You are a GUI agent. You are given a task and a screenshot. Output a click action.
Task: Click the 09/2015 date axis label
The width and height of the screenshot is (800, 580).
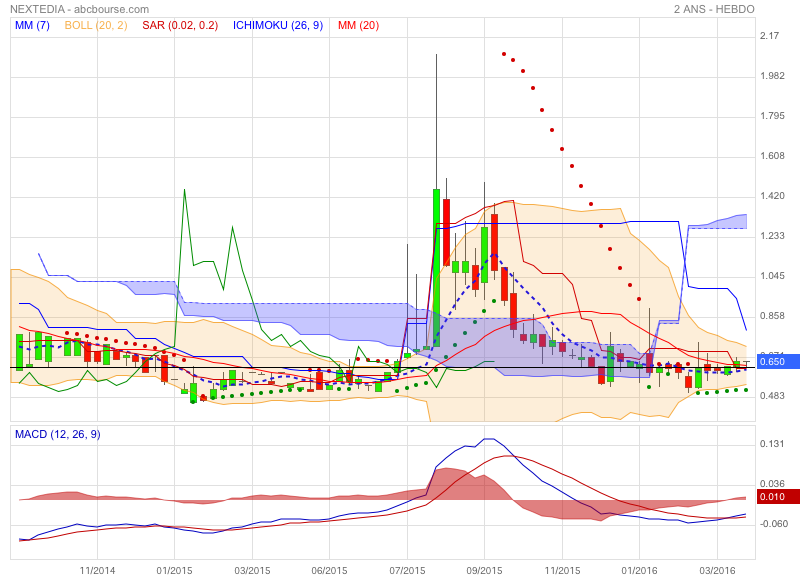point(484,570)
